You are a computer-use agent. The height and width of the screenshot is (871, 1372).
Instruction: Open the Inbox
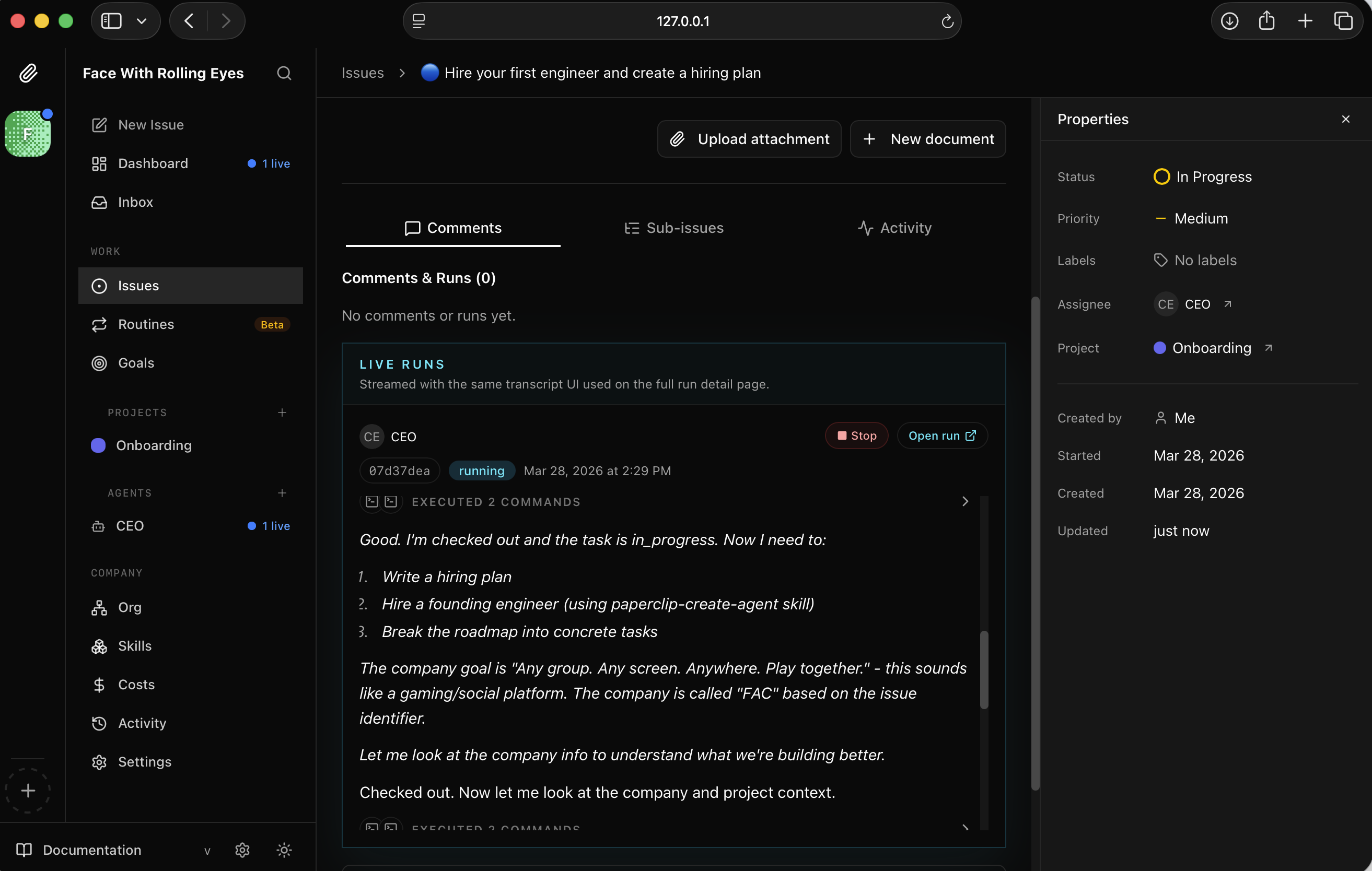(x=135, y=202)
